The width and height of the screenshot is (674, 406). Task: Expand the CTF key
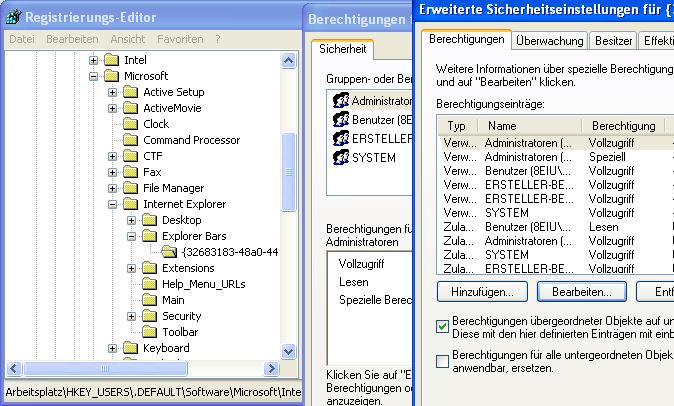(x=112, y=156)
